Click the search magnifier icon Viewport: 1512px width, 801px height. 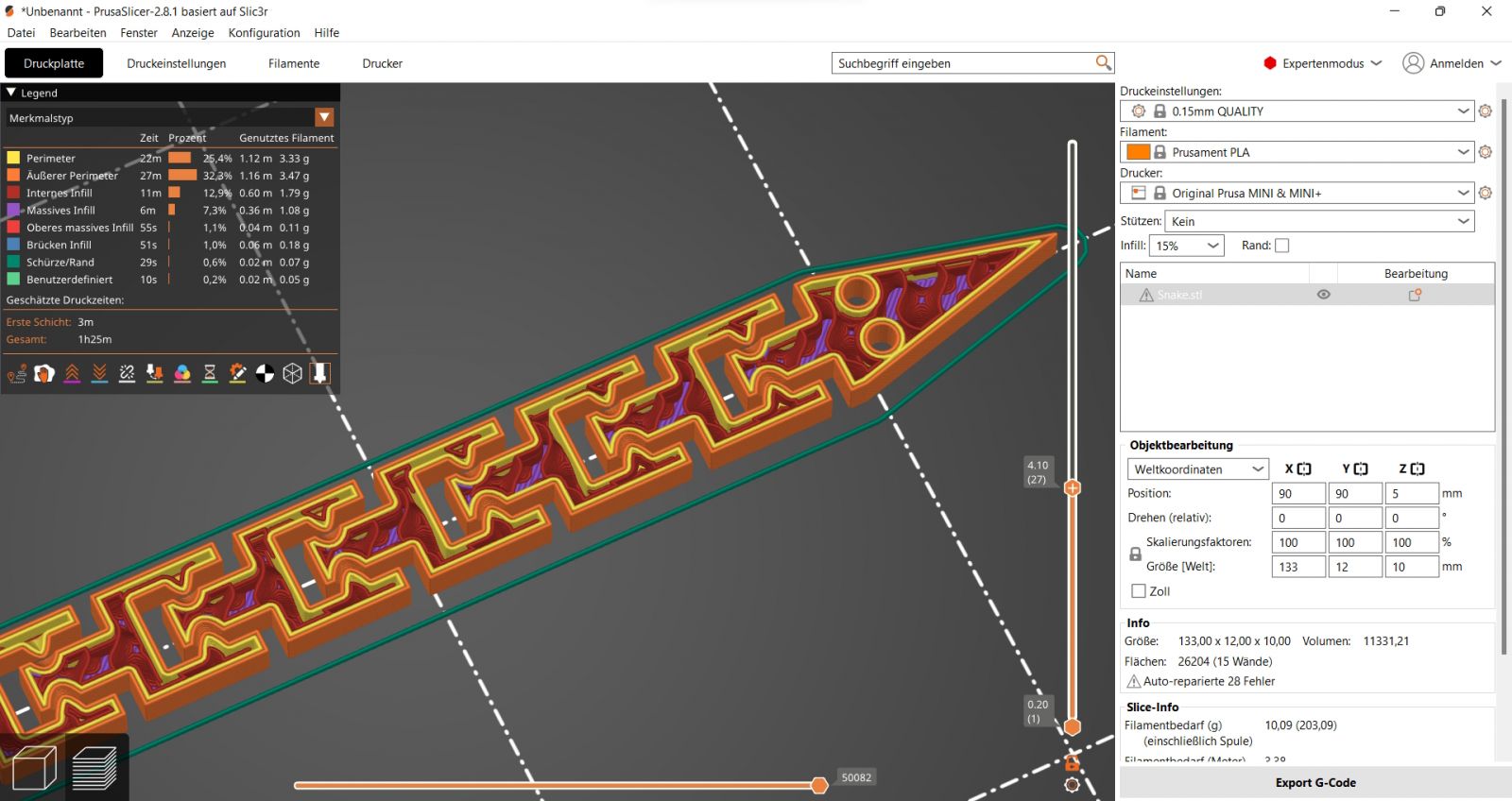1103,62
